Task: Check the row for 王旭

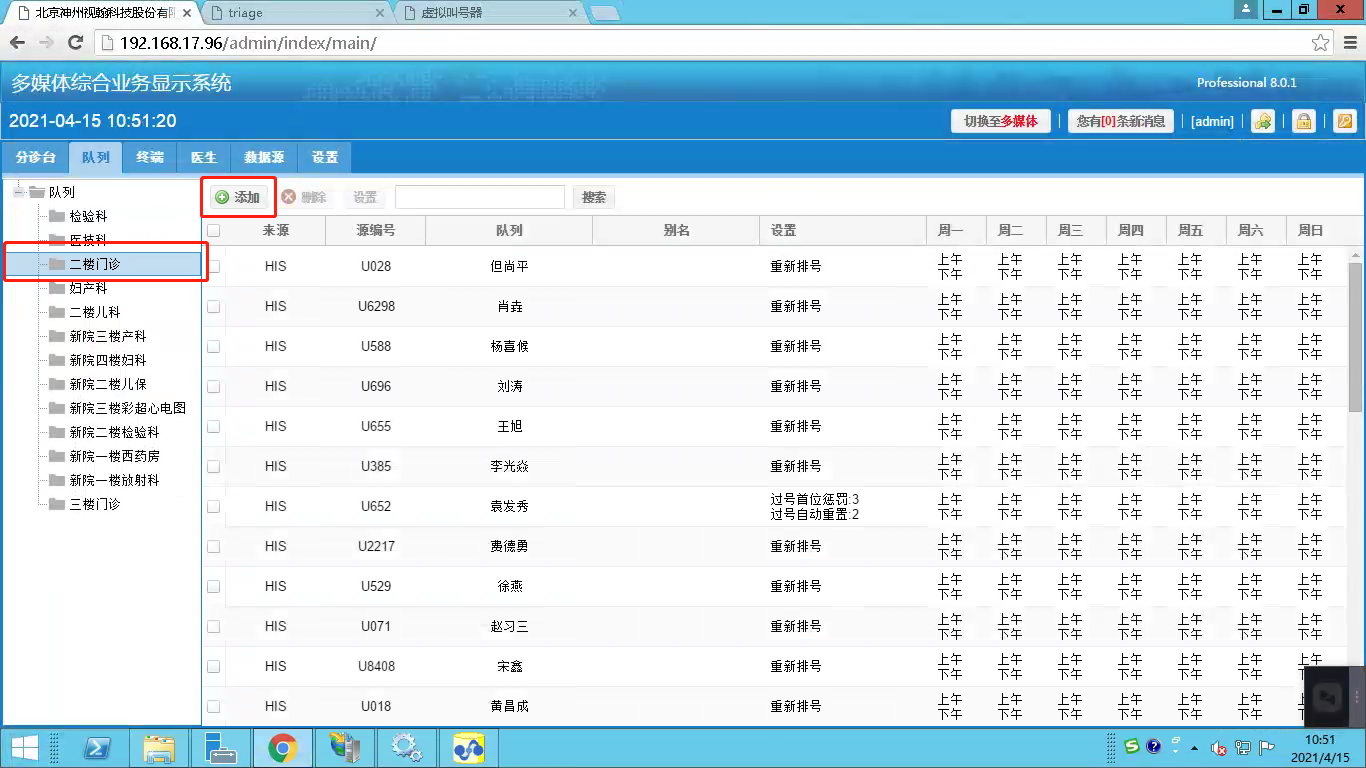Action: [213, 426]
